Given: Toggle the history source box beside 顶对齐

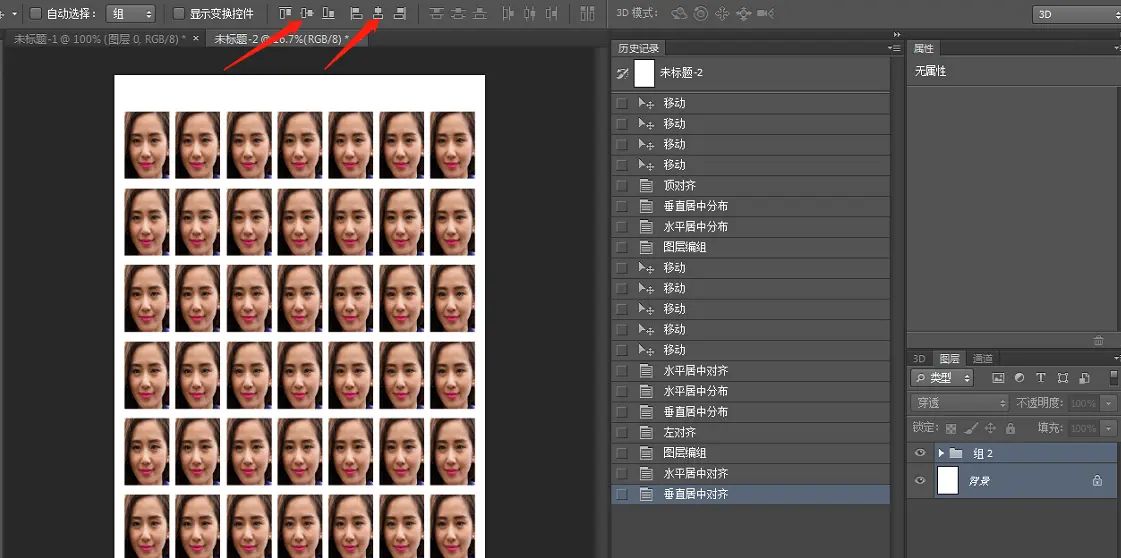Looking at the screenshot, I should (622, 186).
